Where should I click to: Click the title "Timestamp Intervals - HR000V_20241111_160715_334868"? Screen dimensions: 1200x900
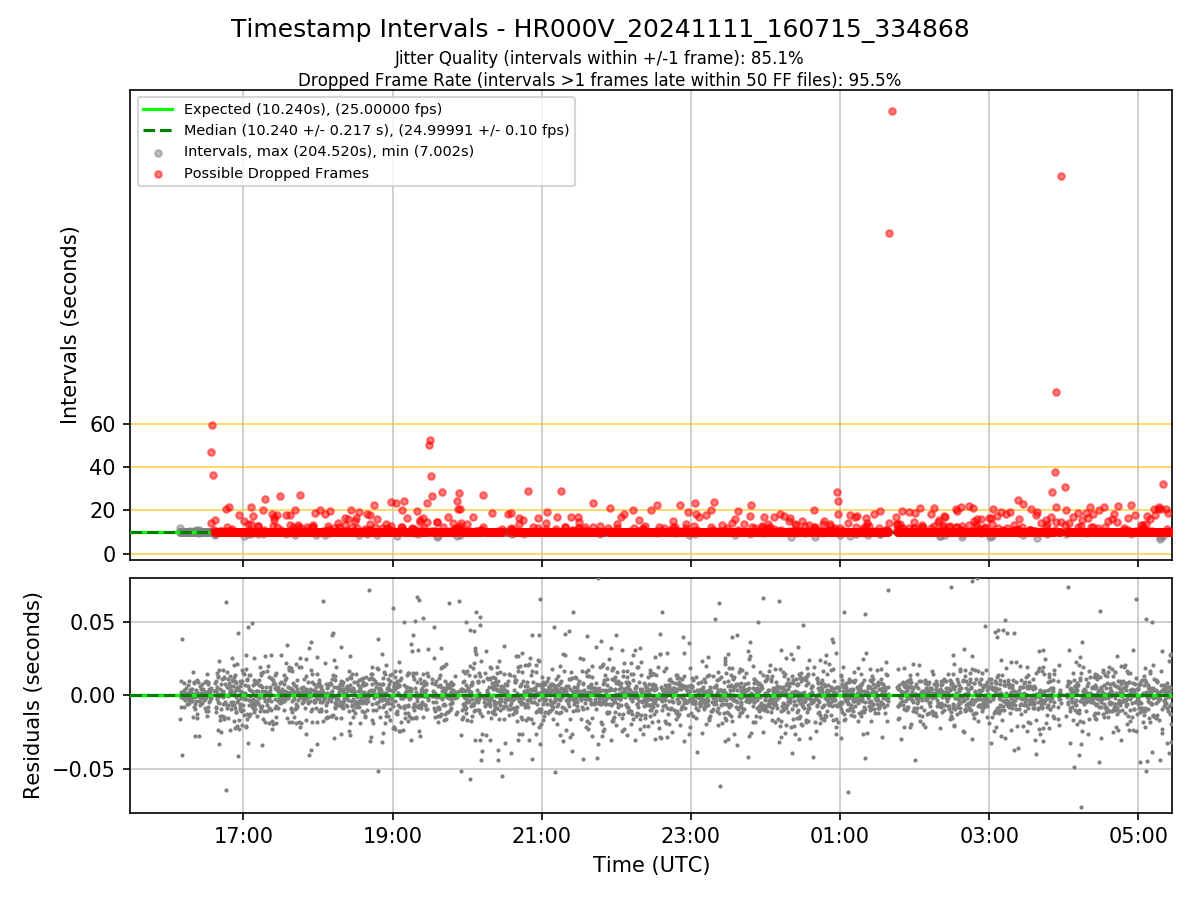click(600, 29)
